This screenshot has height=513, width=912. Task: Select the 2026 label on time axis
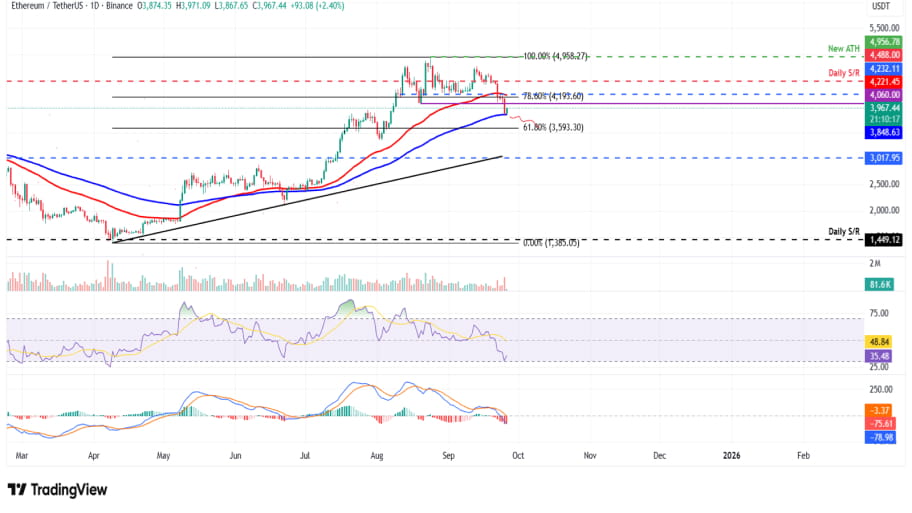pos(731,455)
